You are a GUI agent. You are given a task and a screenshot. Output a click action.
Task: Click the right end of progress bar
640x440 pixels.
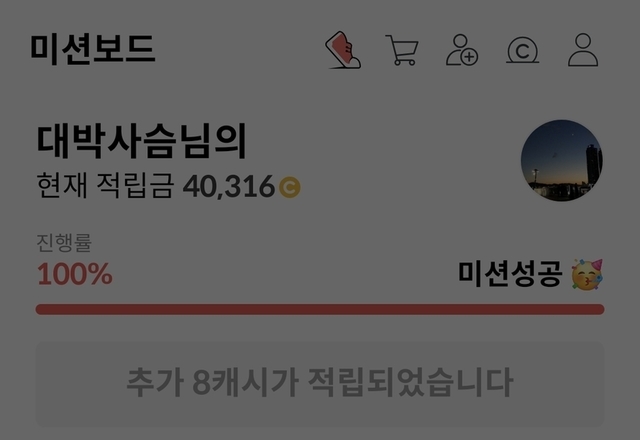(599, 309)
